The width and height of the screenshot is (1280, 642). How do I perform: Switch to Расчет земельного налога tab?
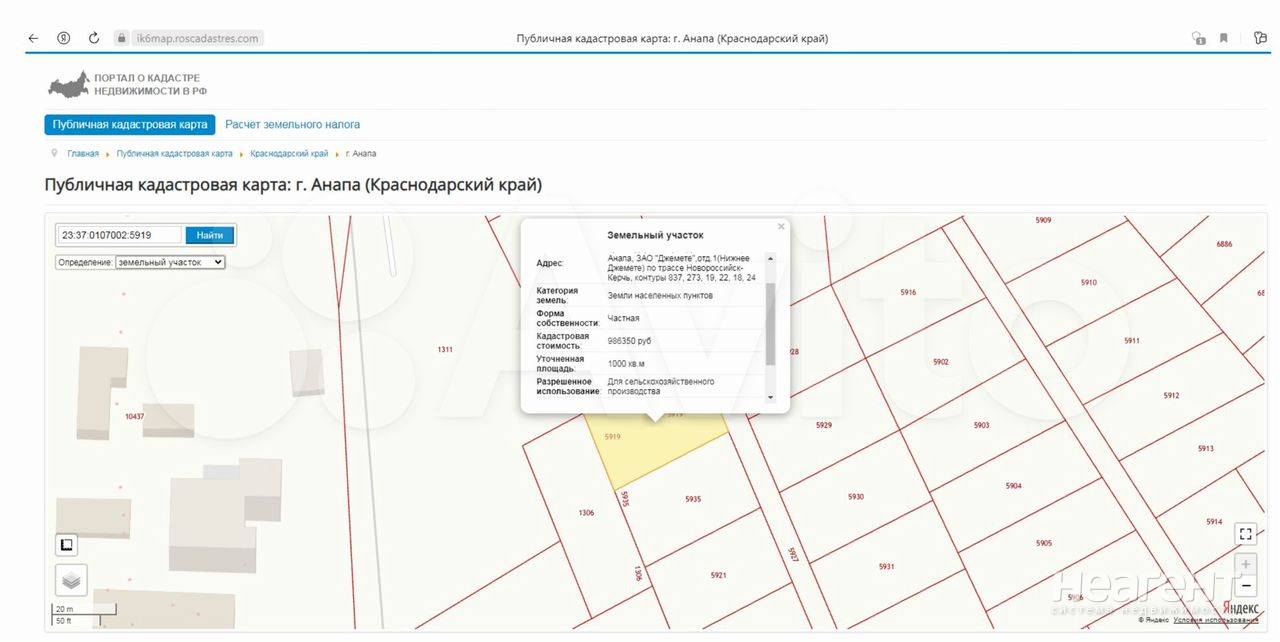(292, 125)
